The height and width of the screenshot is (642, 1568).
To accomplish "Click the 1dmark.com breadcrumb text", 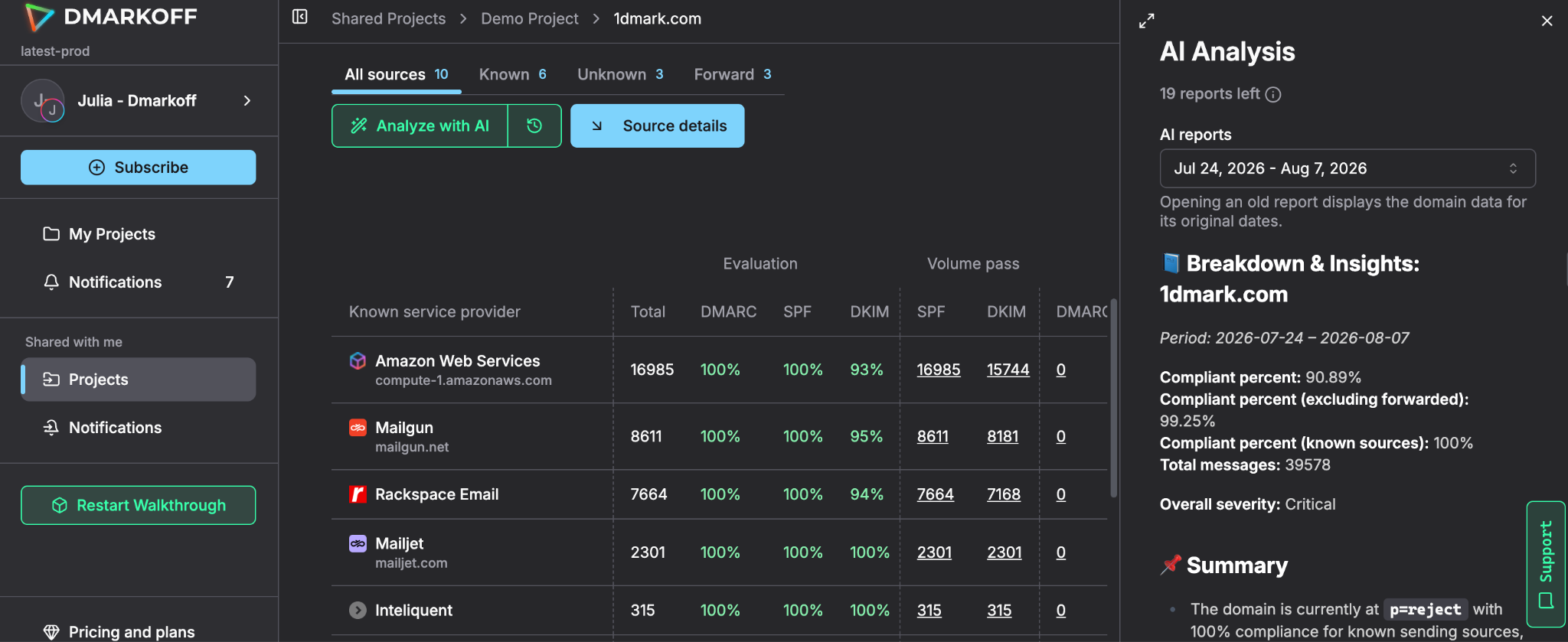I will [658, 18].
